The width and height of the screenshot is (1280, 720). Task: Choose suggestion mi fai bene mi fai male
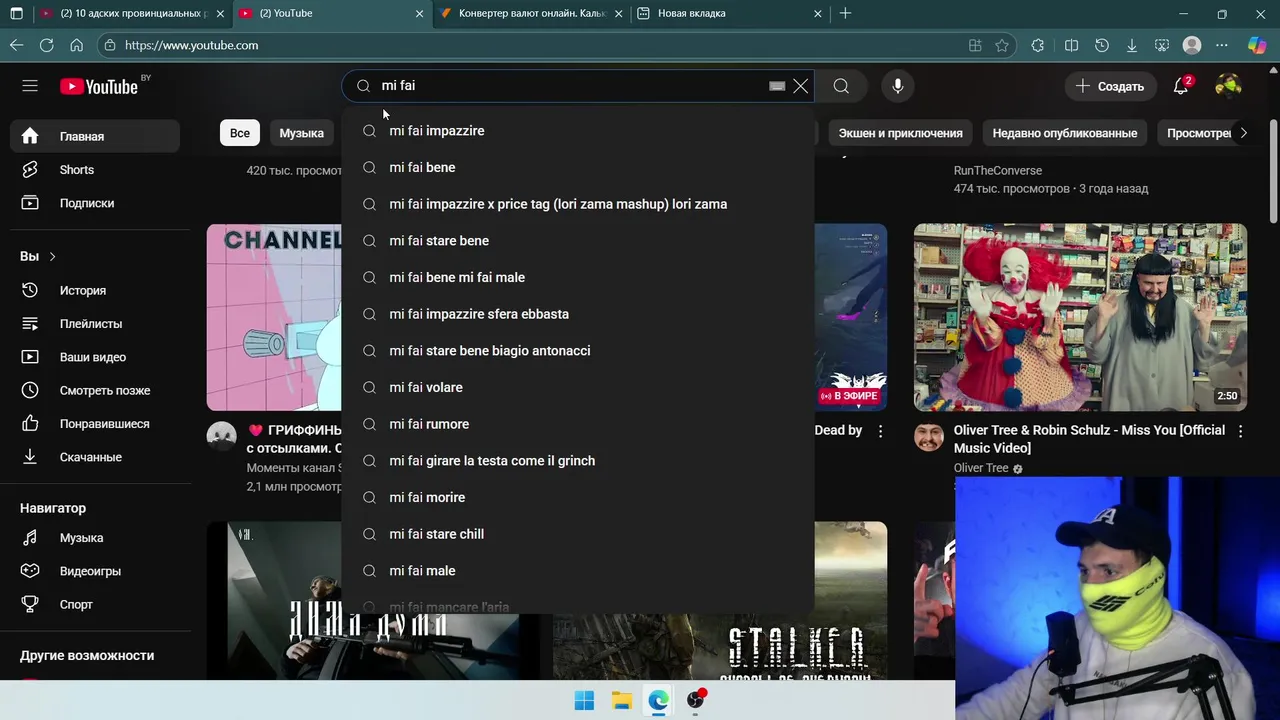[x=578, y=278]
